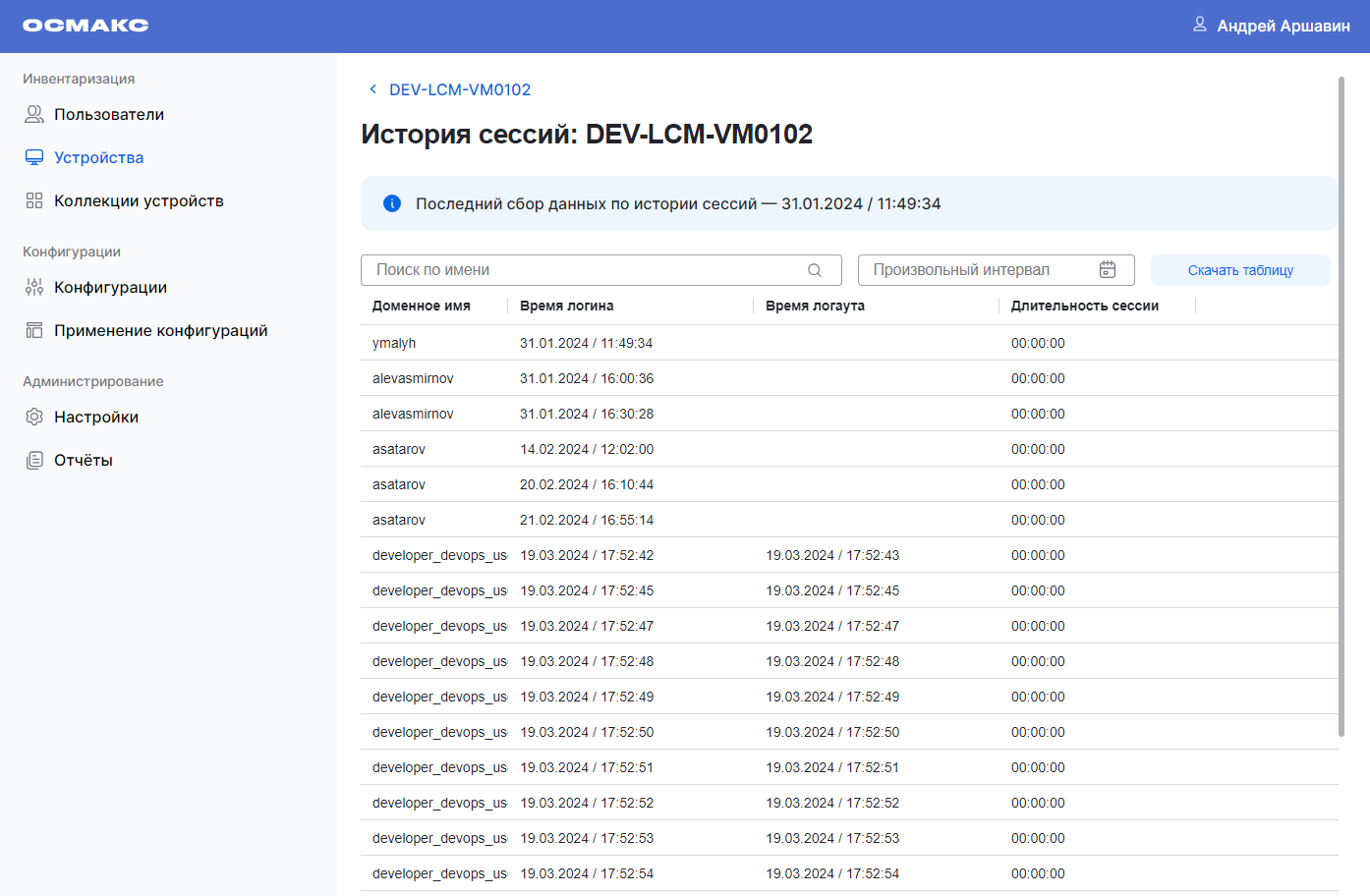Follow the DEV-LCM-VM0102 breadcrumb link
1370x896 pixels.
pos(460,89)
